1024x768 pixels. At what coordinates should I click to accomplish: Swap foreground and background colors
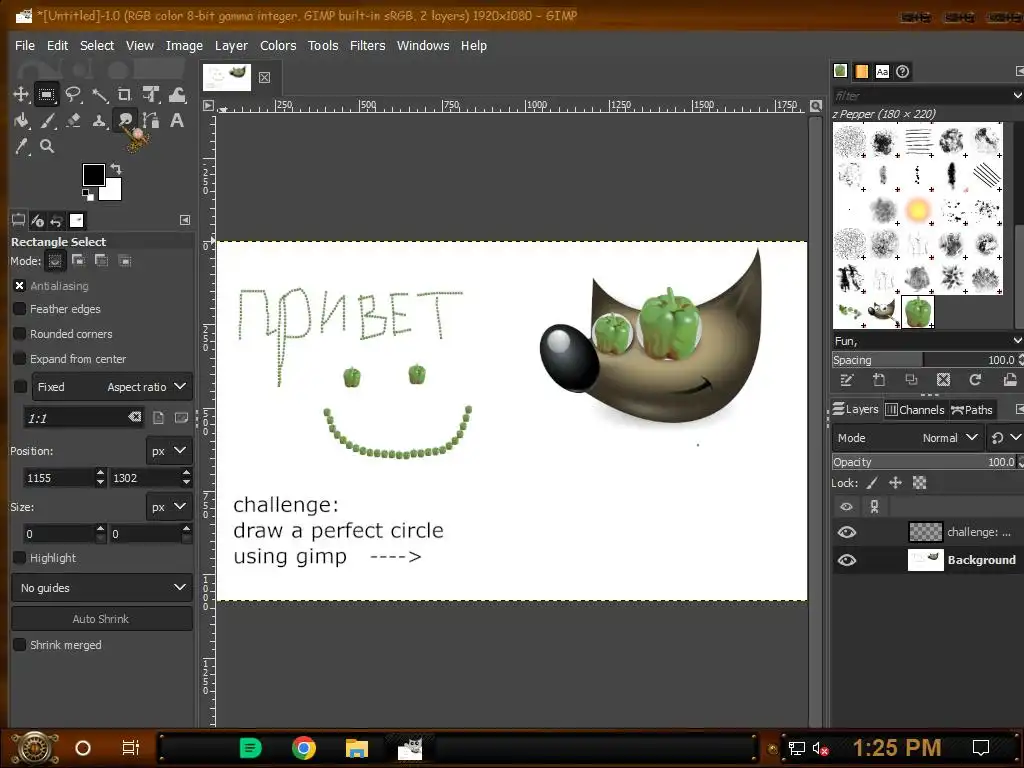(116, 169)
